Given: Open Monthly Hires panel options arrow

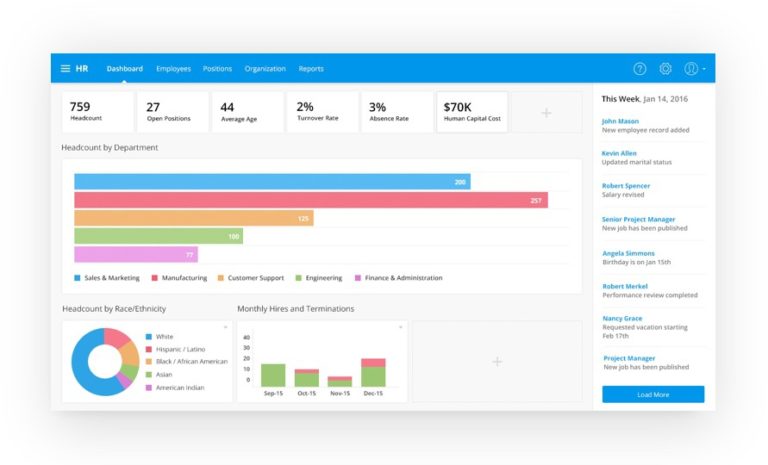Looking at the screenshot, I should point(401,327).
